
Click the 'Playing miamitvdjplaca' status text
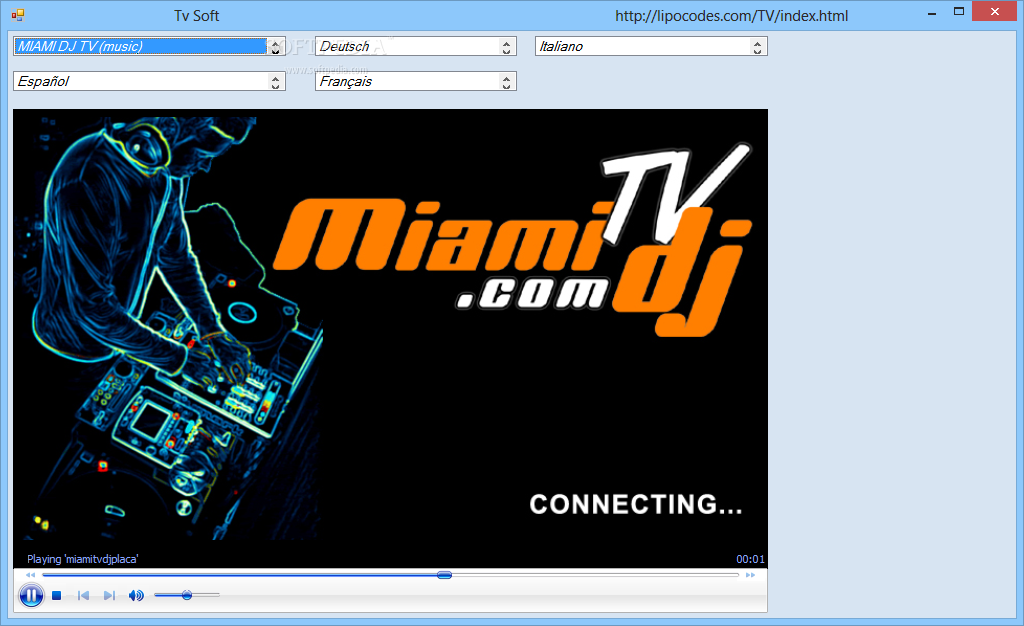[82, 559]
